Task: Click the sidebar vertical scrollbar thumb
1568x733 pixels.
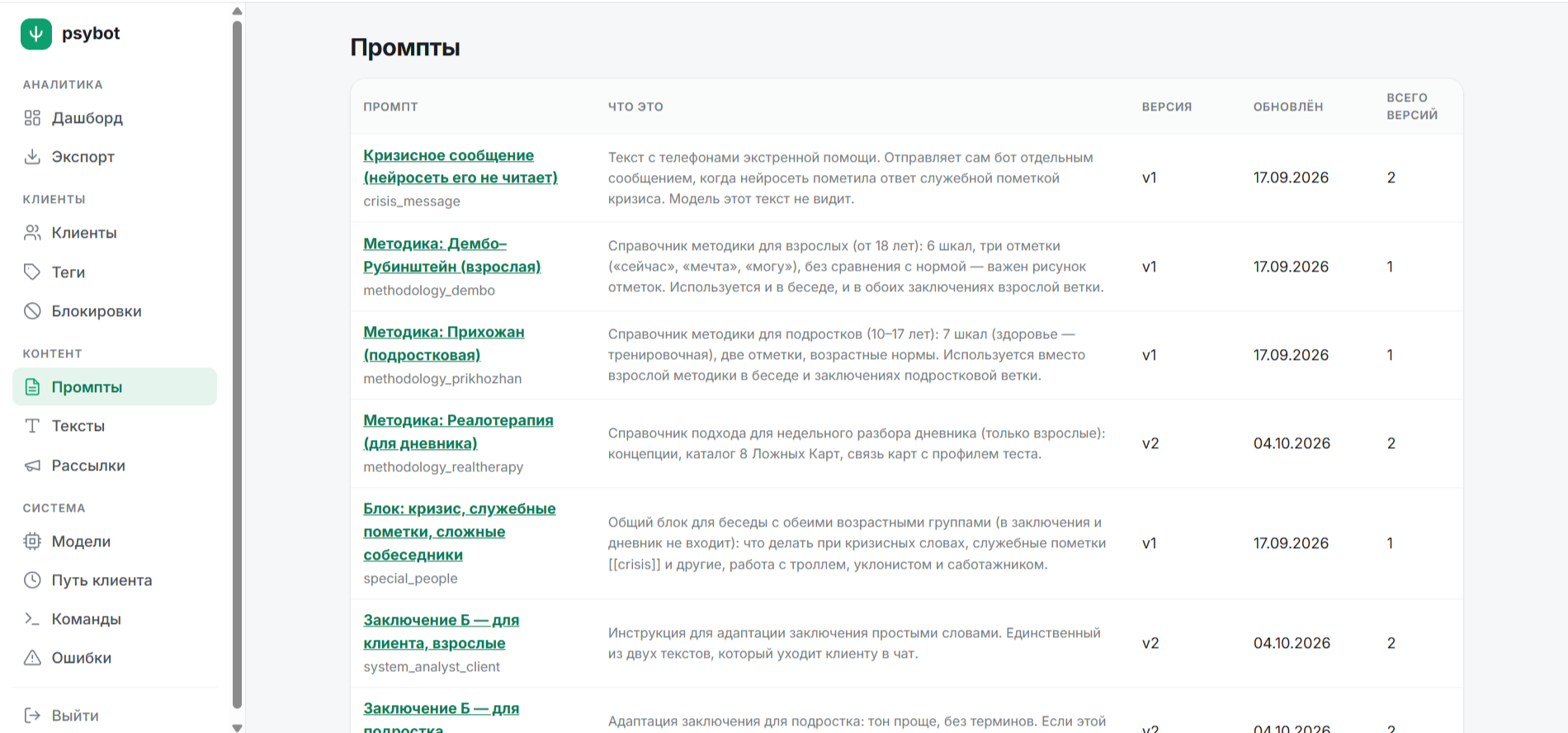Action: pyautogui.click(x=238, y=365)
